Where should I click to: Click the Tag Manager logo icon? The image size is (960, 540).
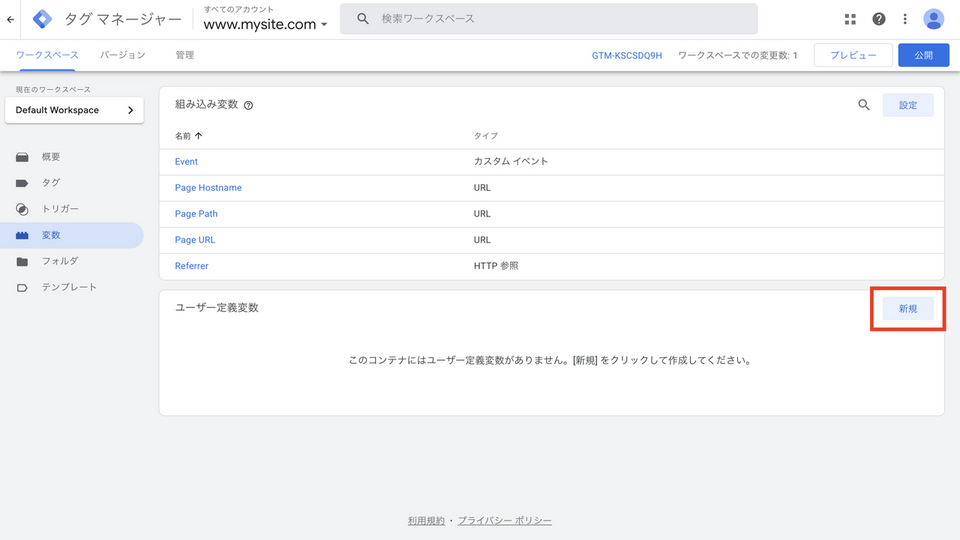[x=42, y=19]
